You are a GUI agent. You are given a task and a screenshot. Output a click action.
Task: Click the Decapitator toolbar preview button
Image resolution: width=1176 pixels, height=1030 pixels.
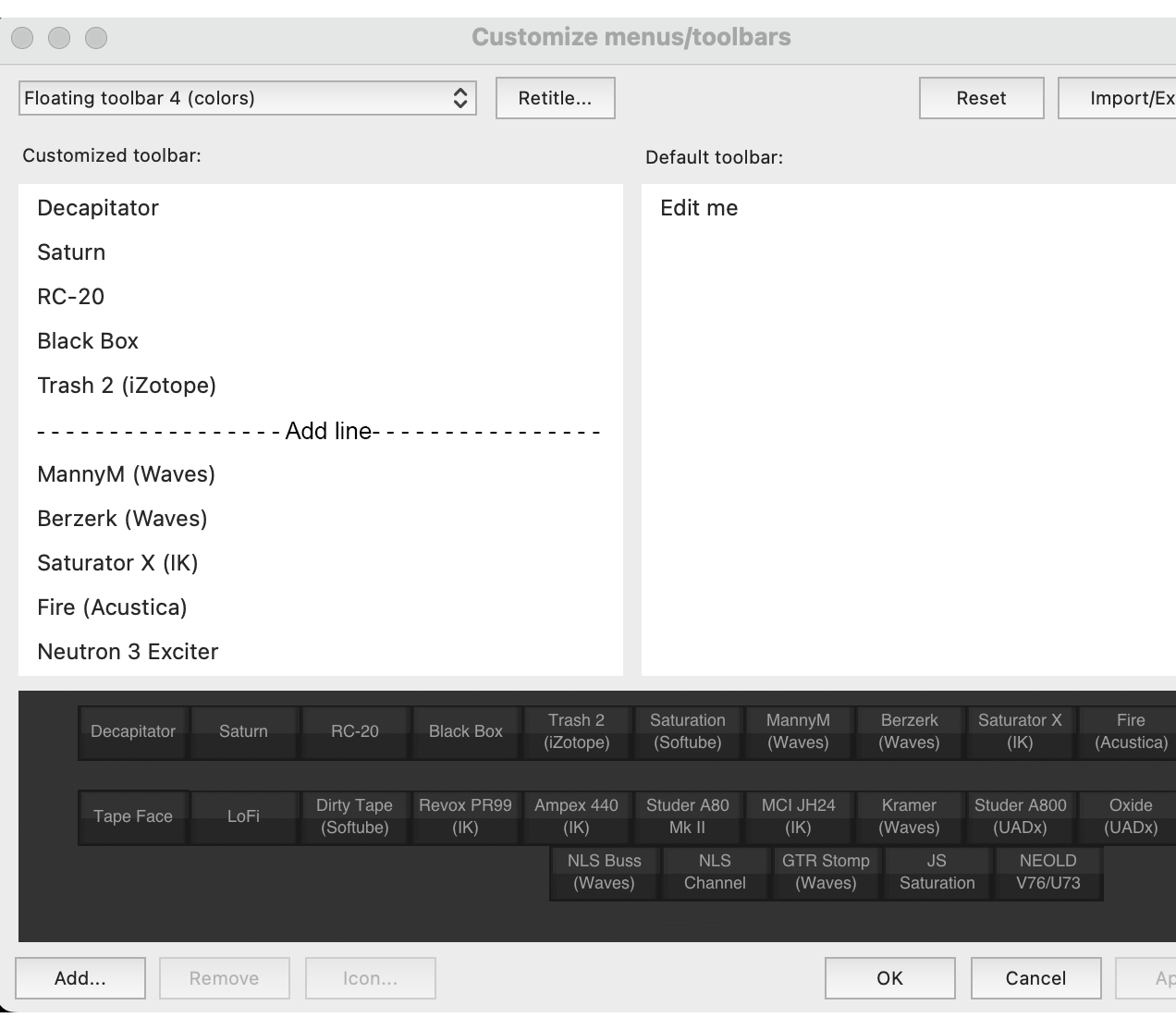tap(133, 731)
